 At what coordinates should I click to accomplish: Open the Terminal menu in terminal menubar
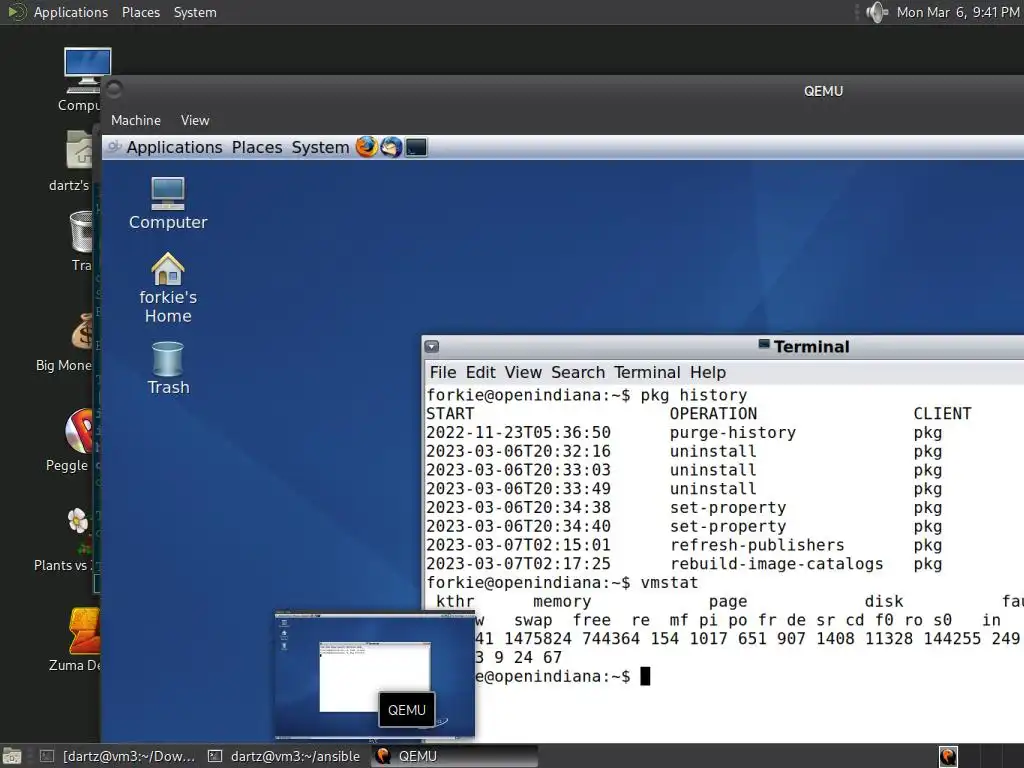pyautogui.click(x=647, y=372)
